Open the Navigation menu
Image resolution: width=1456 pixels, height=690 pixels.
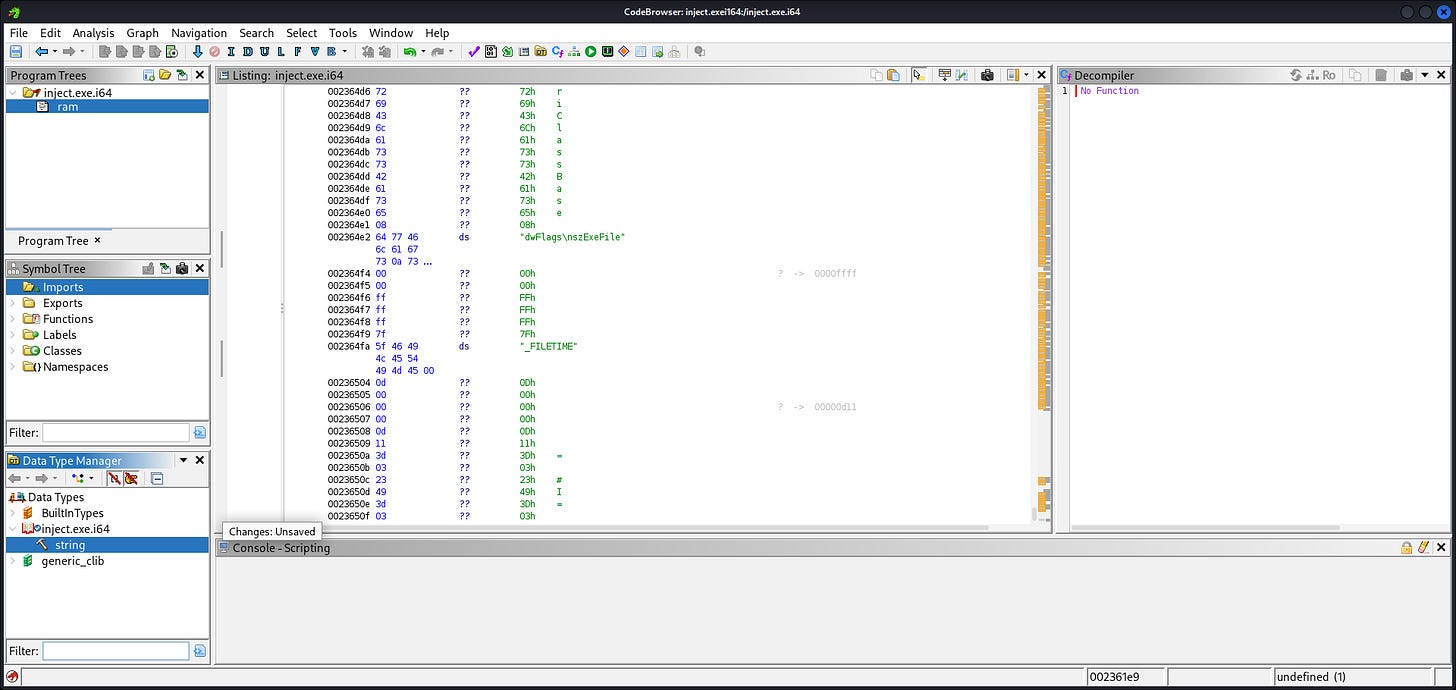coord(199,33)
